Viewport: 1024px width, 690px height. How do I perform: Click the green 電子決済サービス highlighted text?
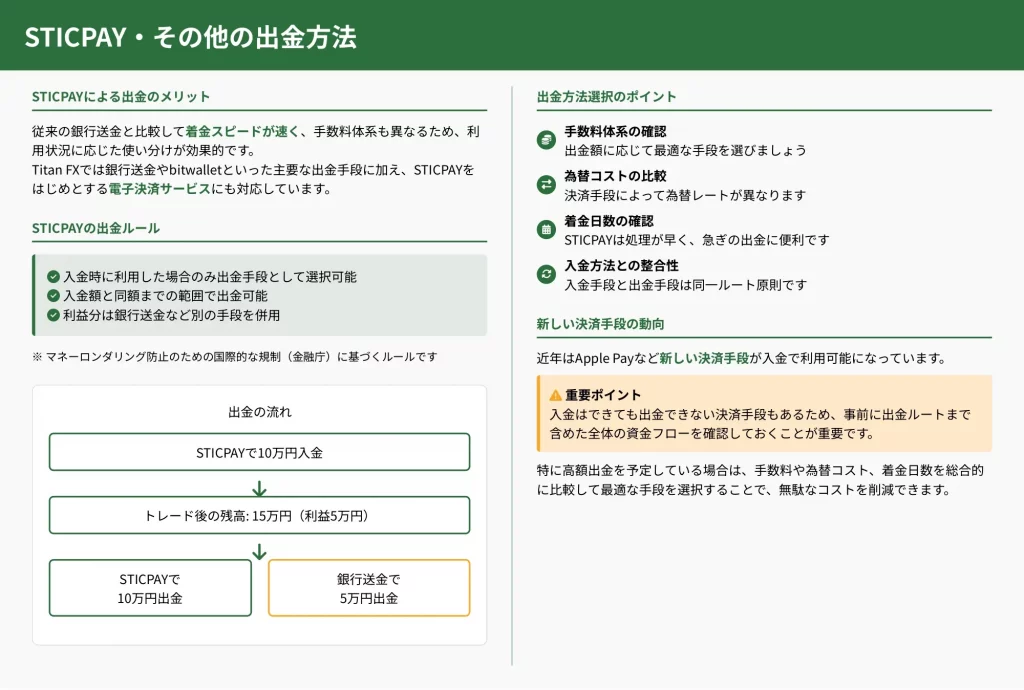(159, 188)
